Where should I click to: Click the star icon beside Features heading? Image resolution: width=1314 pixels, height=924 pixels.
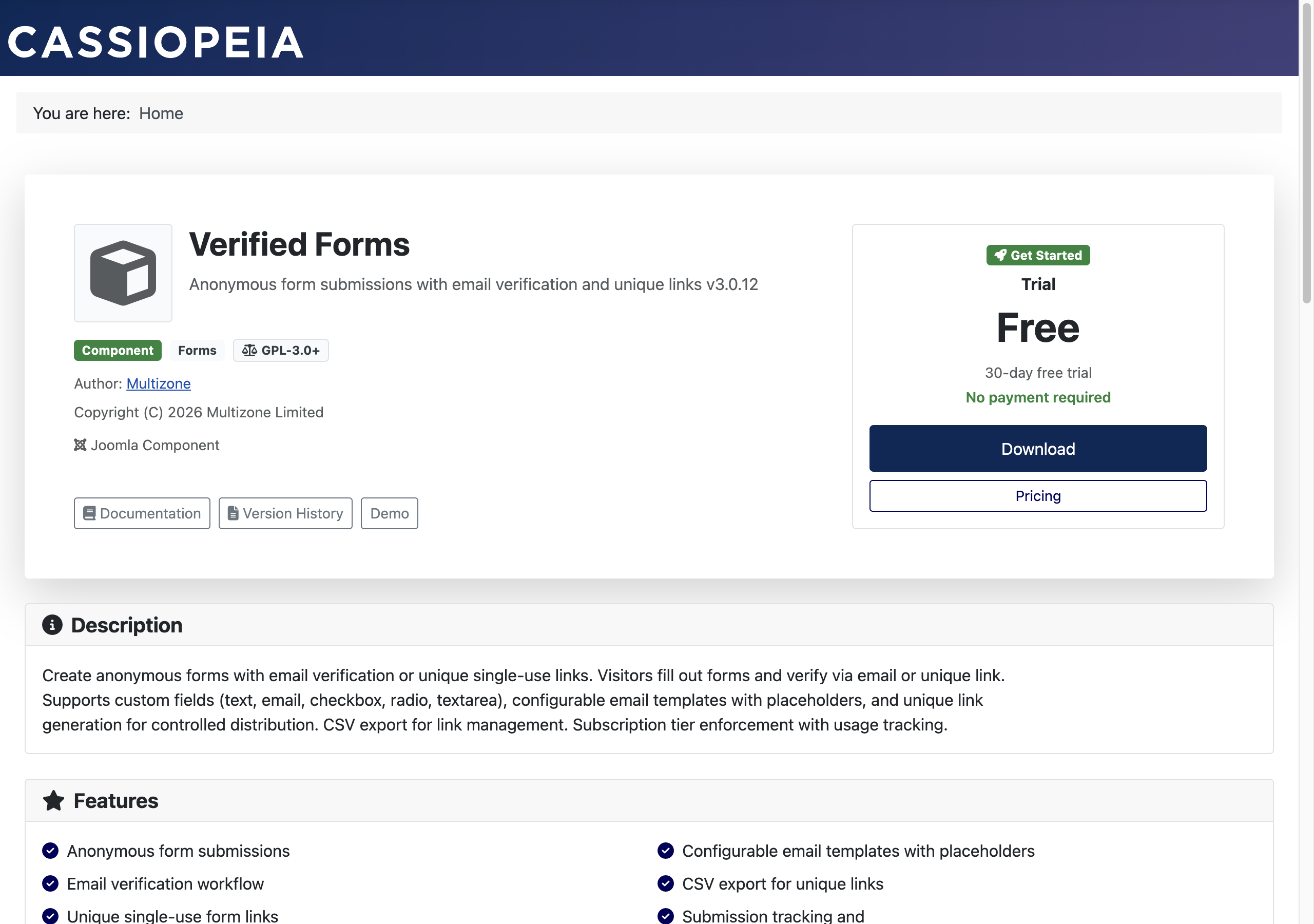pos(53,800)
